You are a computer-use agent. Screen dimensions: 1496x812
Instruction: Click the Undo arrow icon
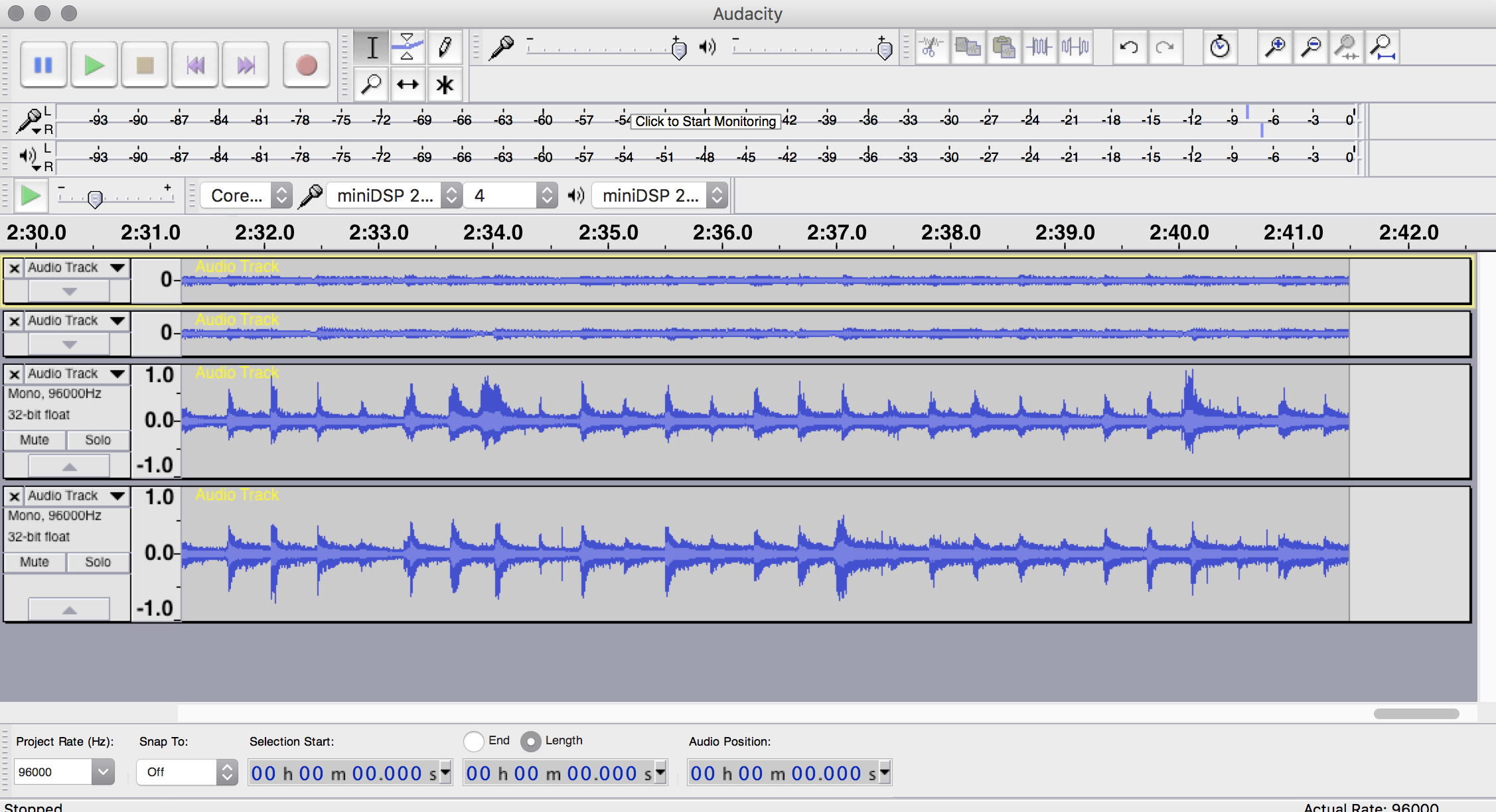point(1129,47)
